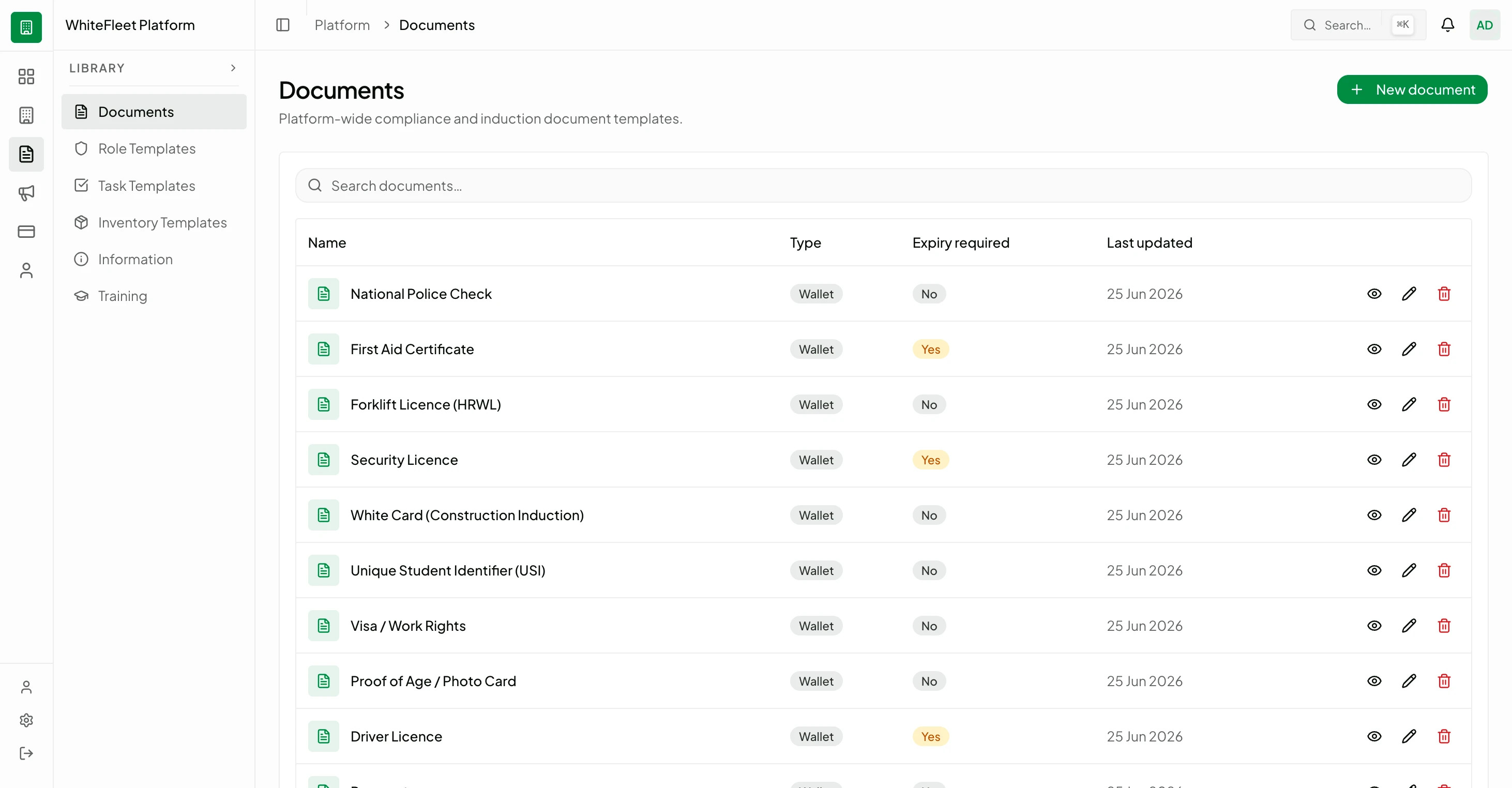Select Documents in the Library menu
The width and height of the screenshot is (1512, 788).
tap(154, 112)
